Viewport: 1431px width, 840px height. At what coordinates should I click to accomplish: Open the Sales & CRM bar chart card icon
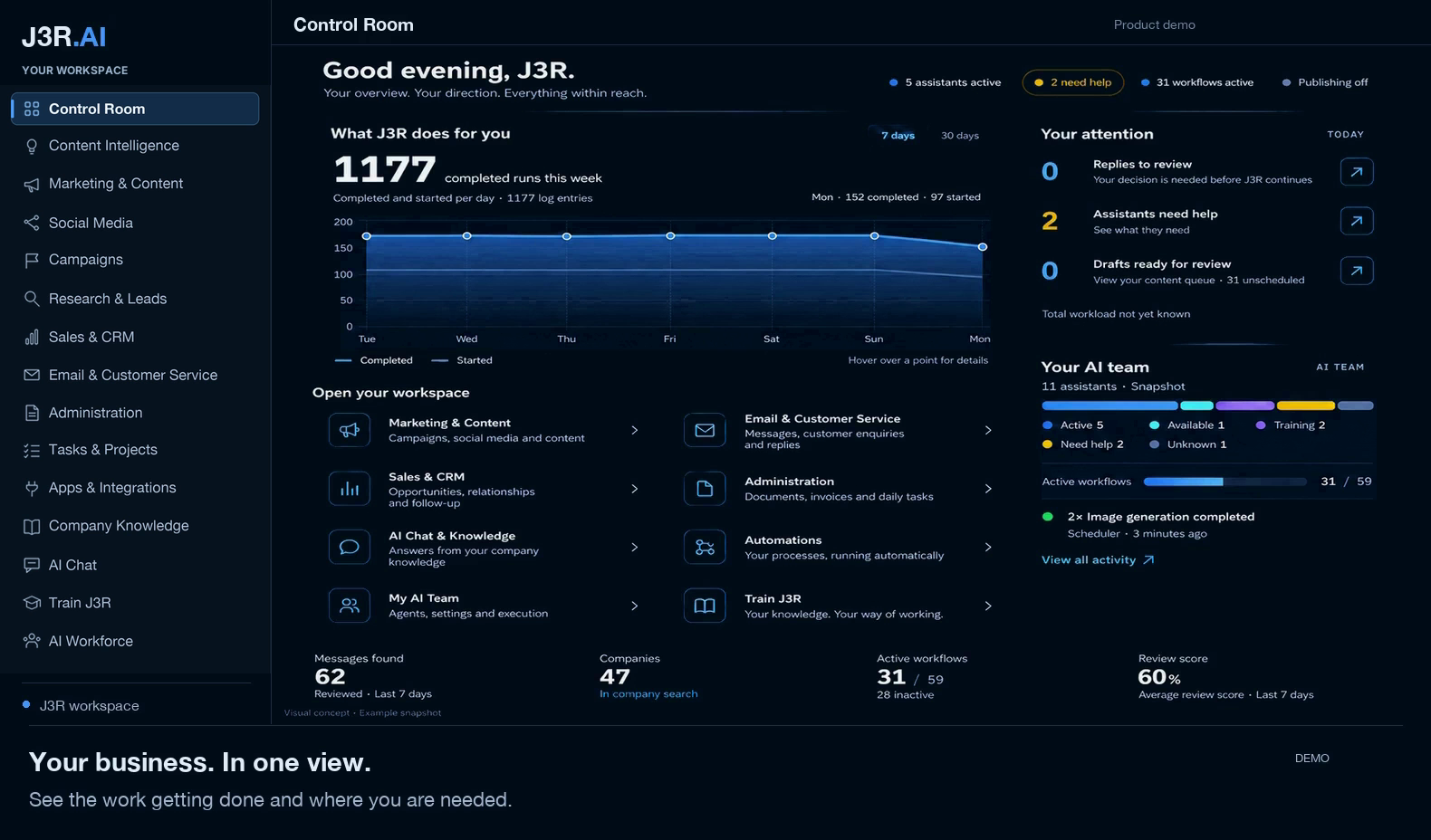tap(349, 489)
